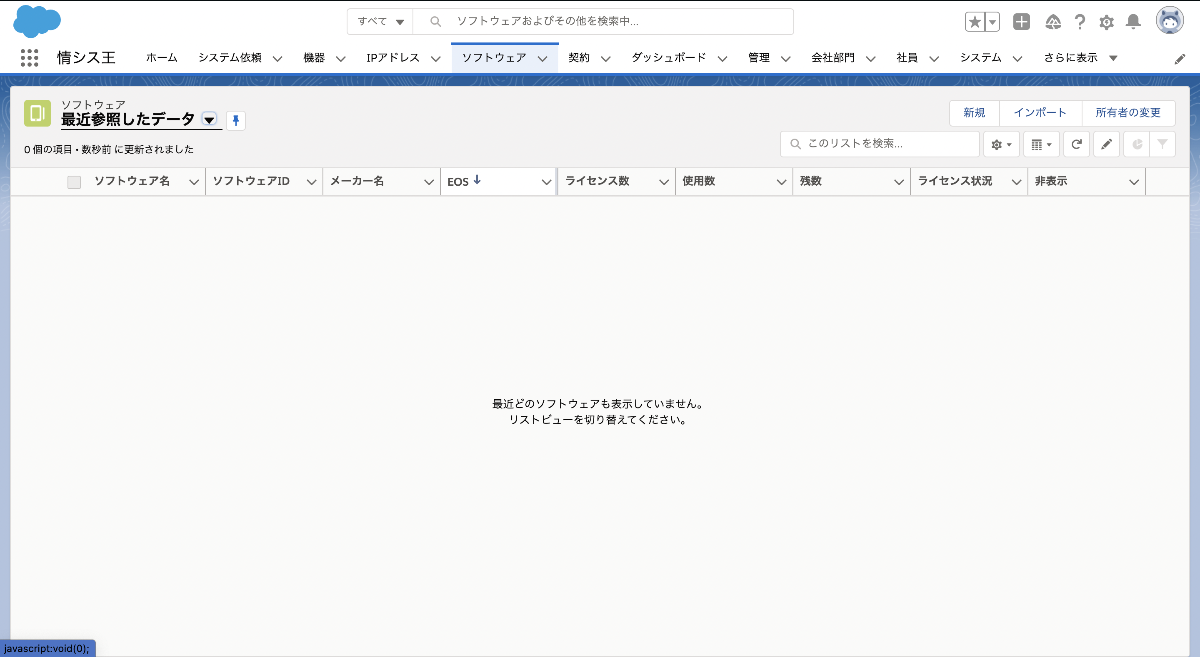Image resolution: width=1200 pixels, height=657 pixels.
Task: Expand the IPアドレス tab chevron
Action: click(436, 59)
